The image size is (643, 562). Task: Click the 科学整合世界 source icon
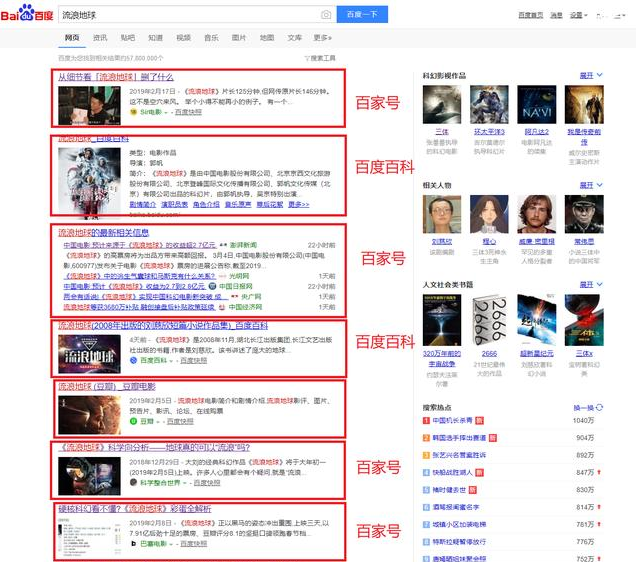coord(133,482)
